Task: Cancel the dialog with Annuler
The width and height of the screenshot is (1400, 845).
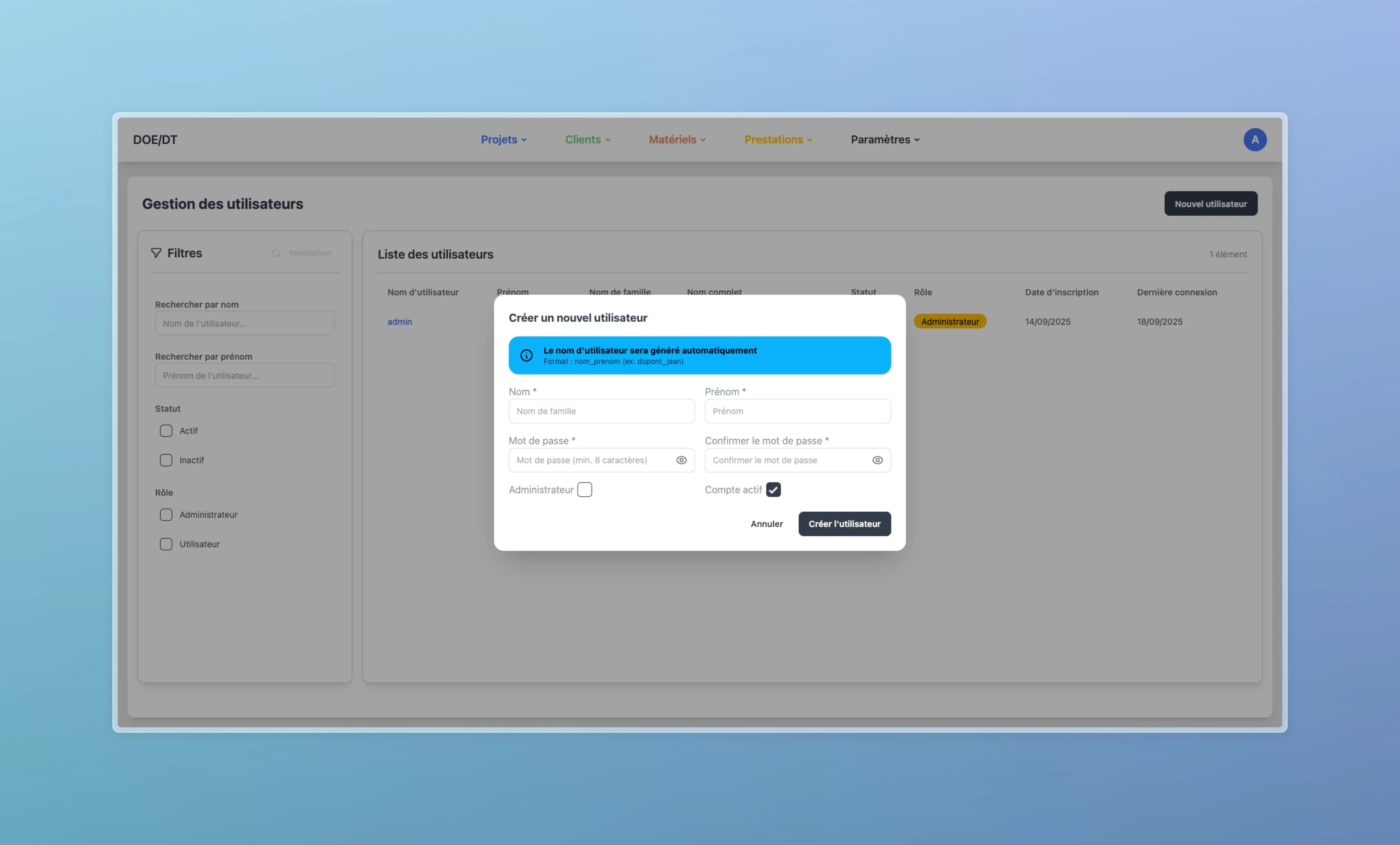Action: 767,524
